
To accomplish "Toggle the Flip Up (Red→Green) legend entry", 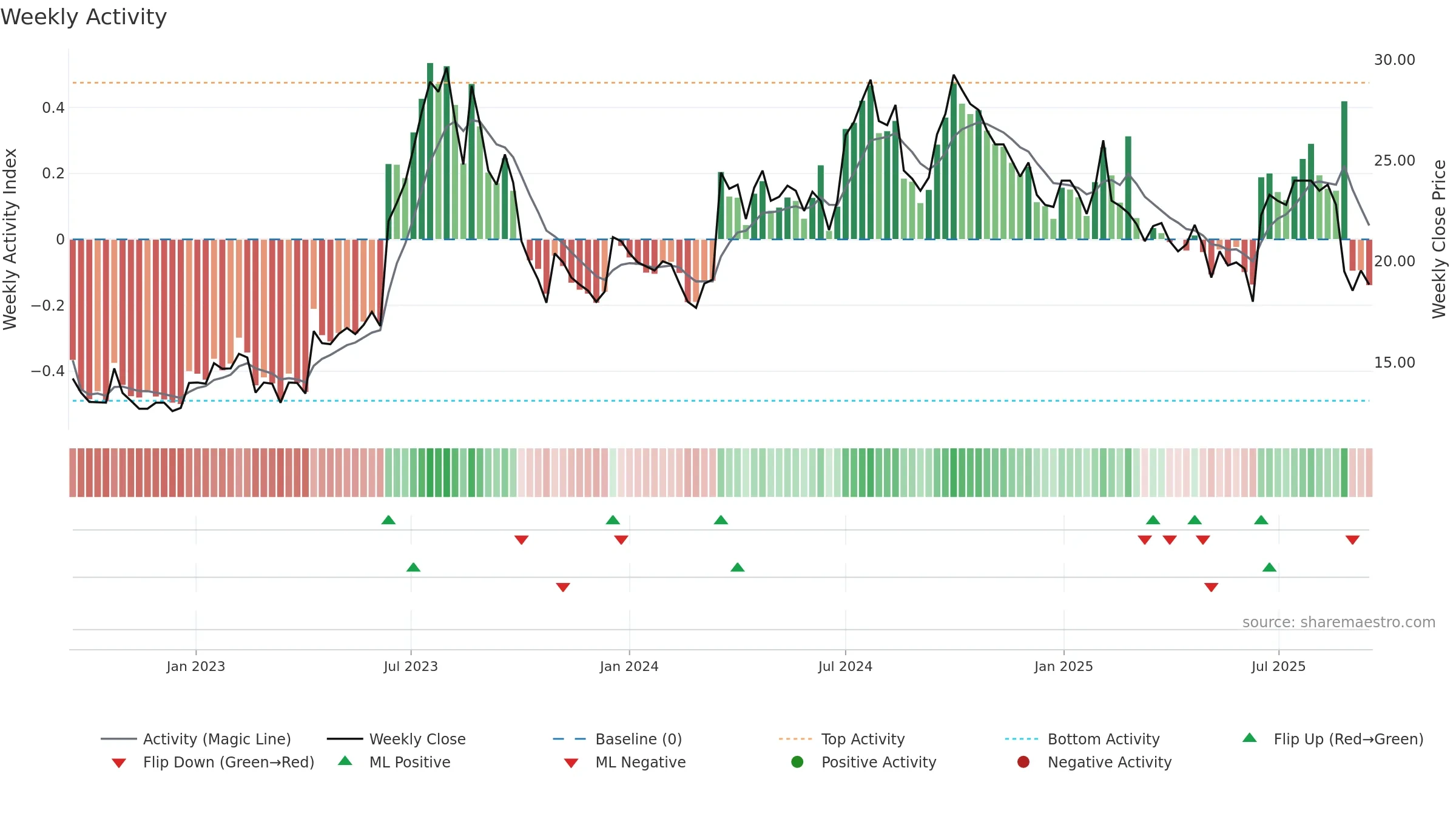I will (x=1333, y=739).
